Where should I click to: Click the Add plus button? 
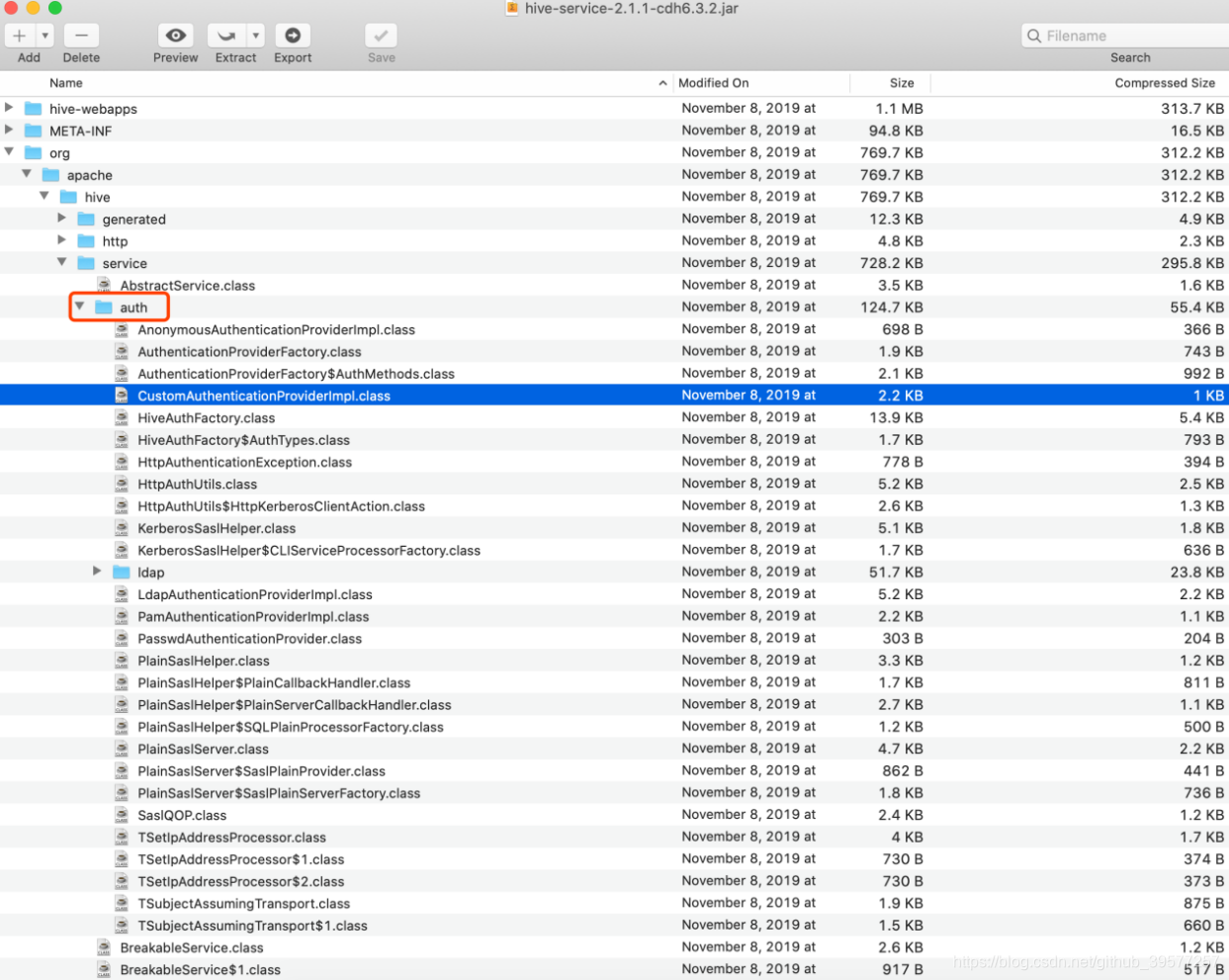(x=19, y=36)
